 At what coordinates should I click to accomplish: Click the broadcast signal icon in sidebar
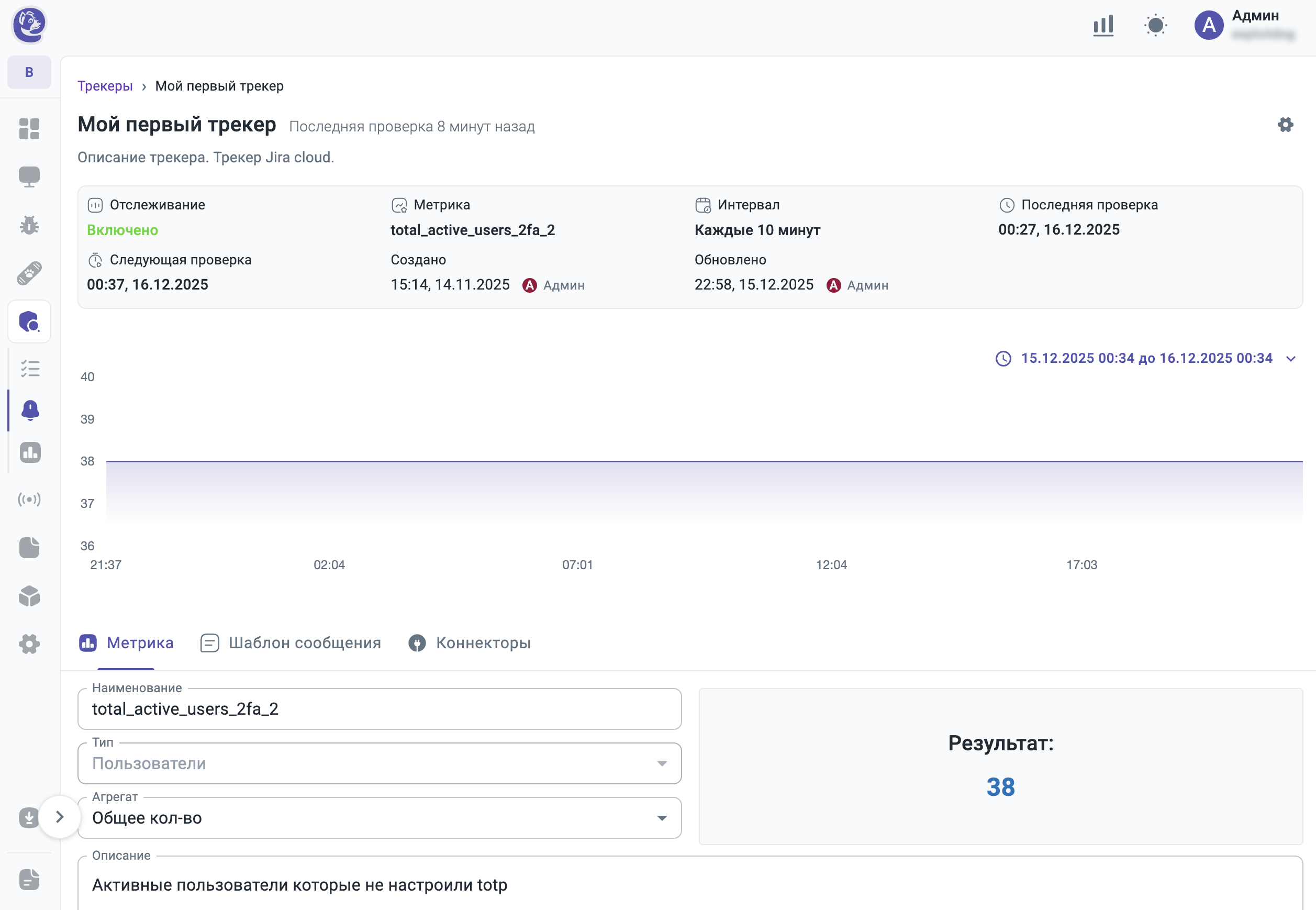click(x=29, y=500)
